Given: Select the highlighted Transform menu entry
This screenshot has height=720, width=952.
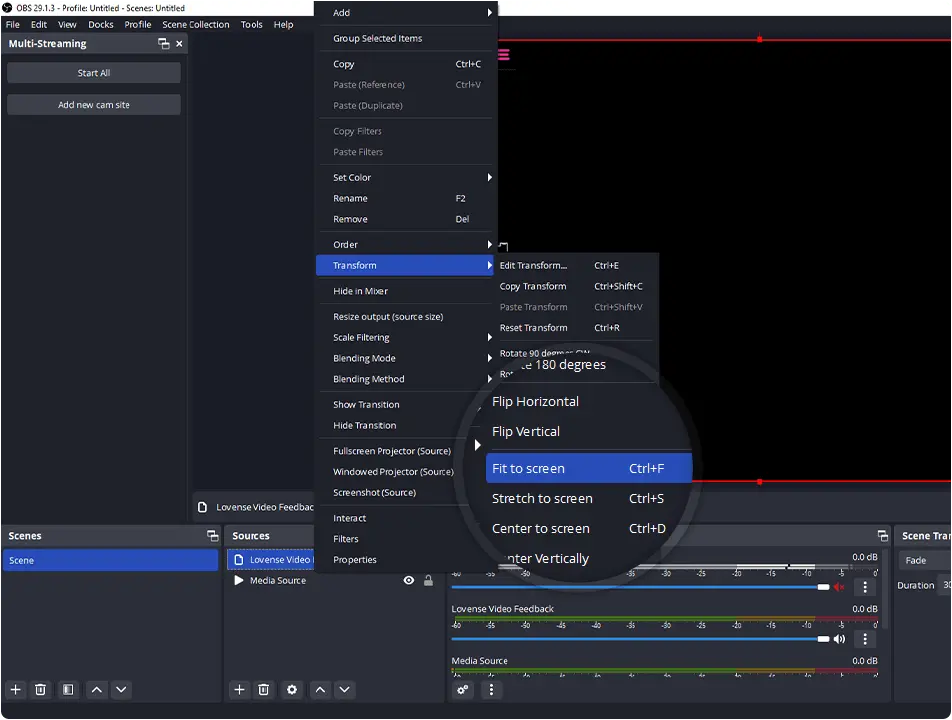Looking at the screenshot, I should [404, 265].
